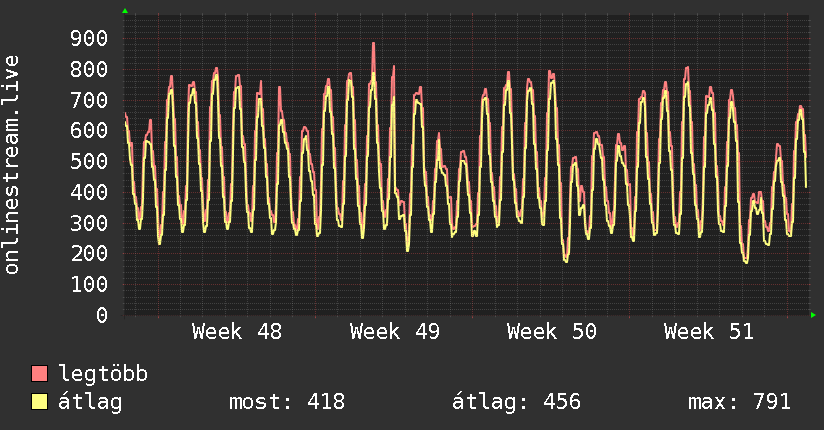Click the 'max: 791' statistic
Viewport: 824px width, 430px height.
[x=739, y=402]
